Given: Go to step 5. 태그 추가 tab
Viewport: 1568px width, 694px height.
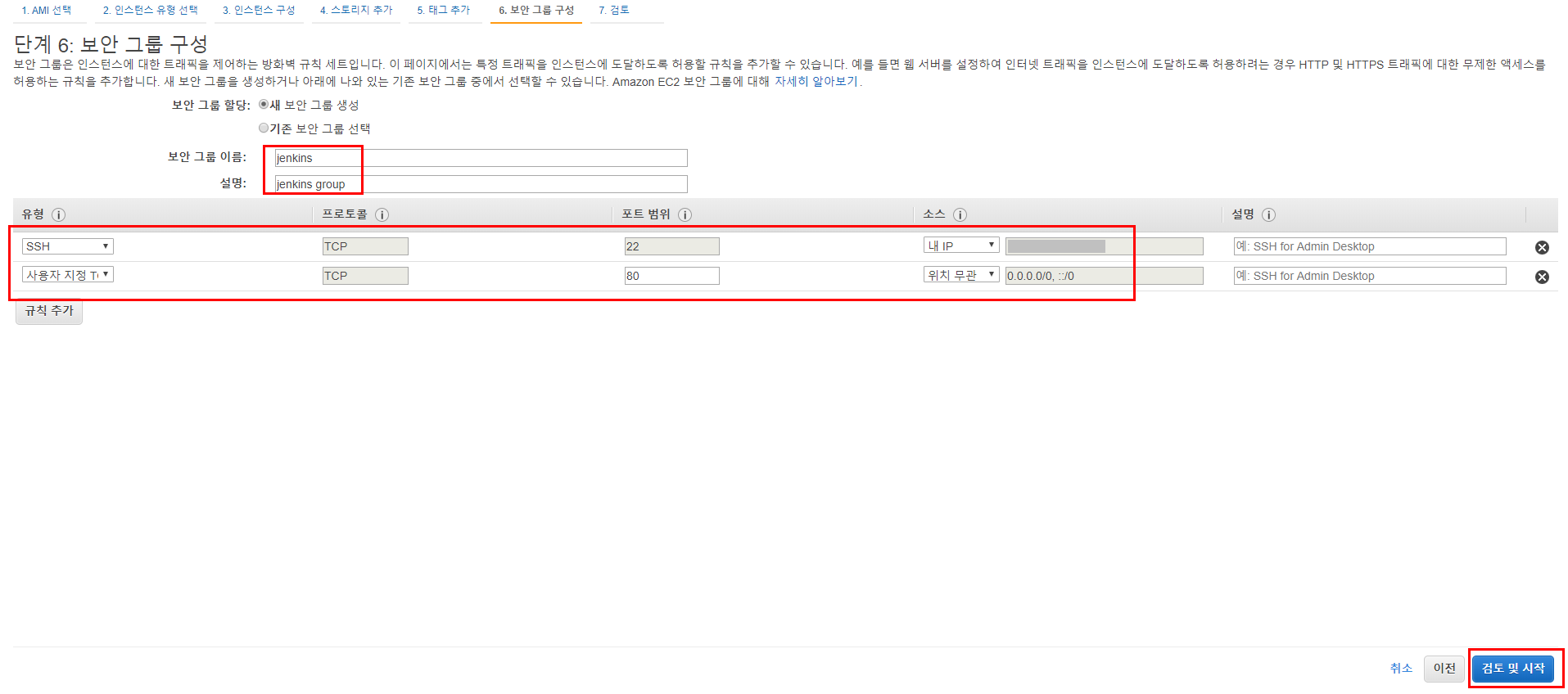Looking at the screenshot, I should [x=444, y=10].
